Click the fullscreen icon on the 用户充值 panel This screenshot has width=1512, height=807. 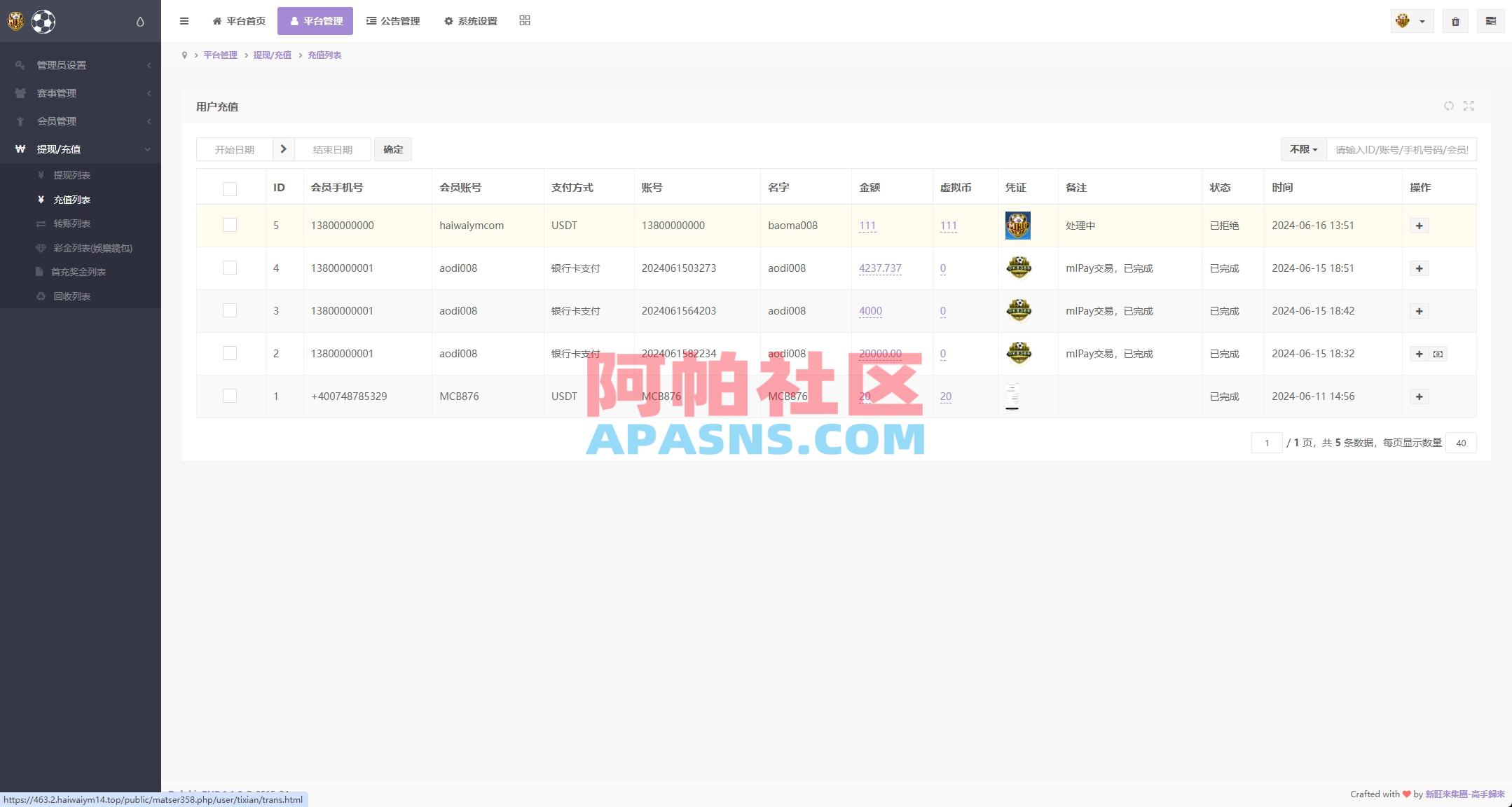coord(1469,106)
